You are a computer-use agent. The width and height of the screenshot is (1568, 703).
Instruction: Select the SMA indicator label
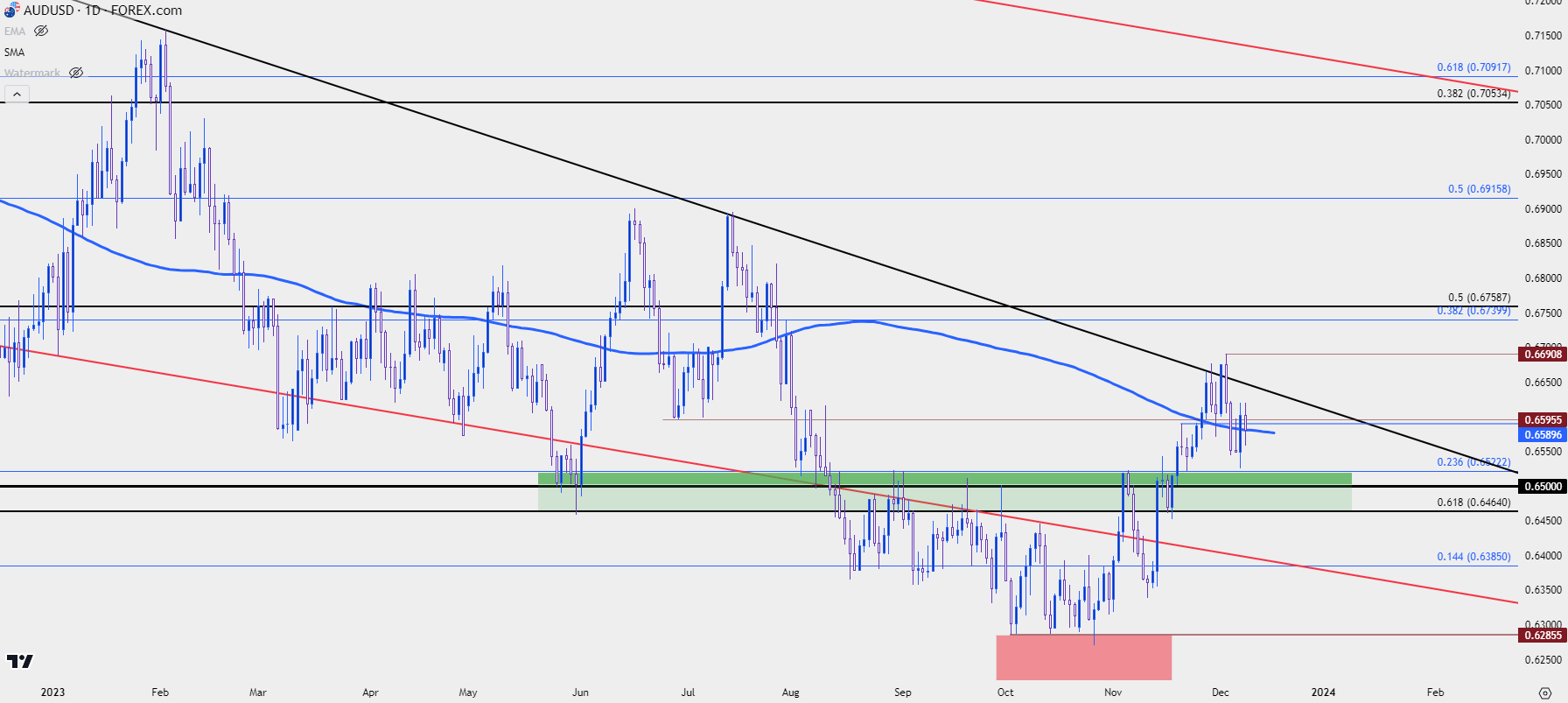pos(14,52)
